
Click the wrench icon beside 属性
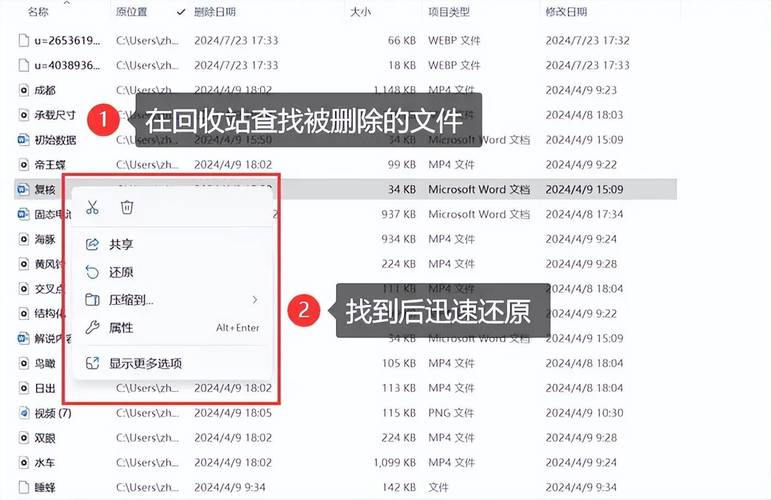[x=92, y=327]
